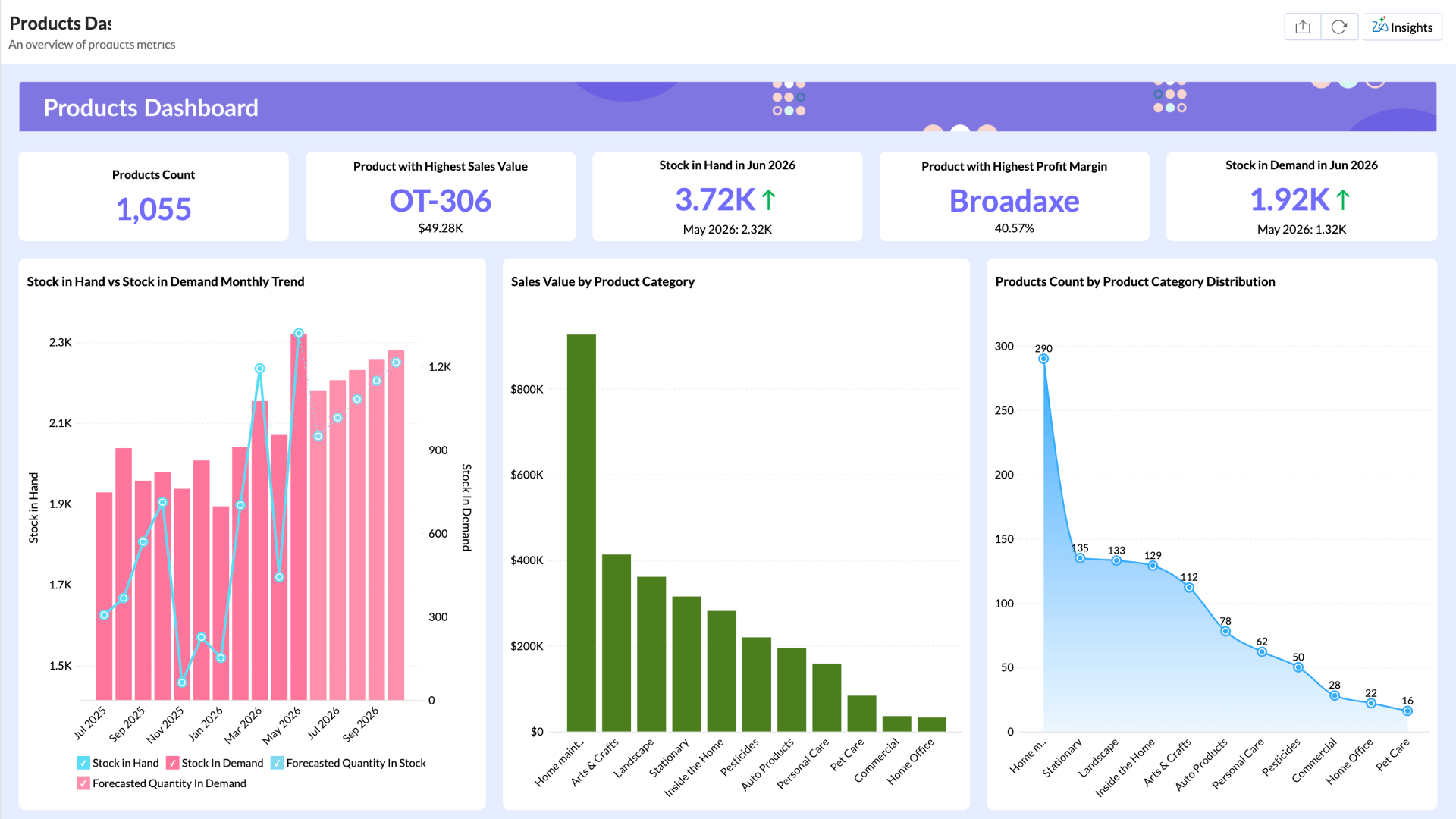Toggle Forecasted Quantity In Demand legend checkbox
Screen dimensions: 1456x819
tap(83, 783)
